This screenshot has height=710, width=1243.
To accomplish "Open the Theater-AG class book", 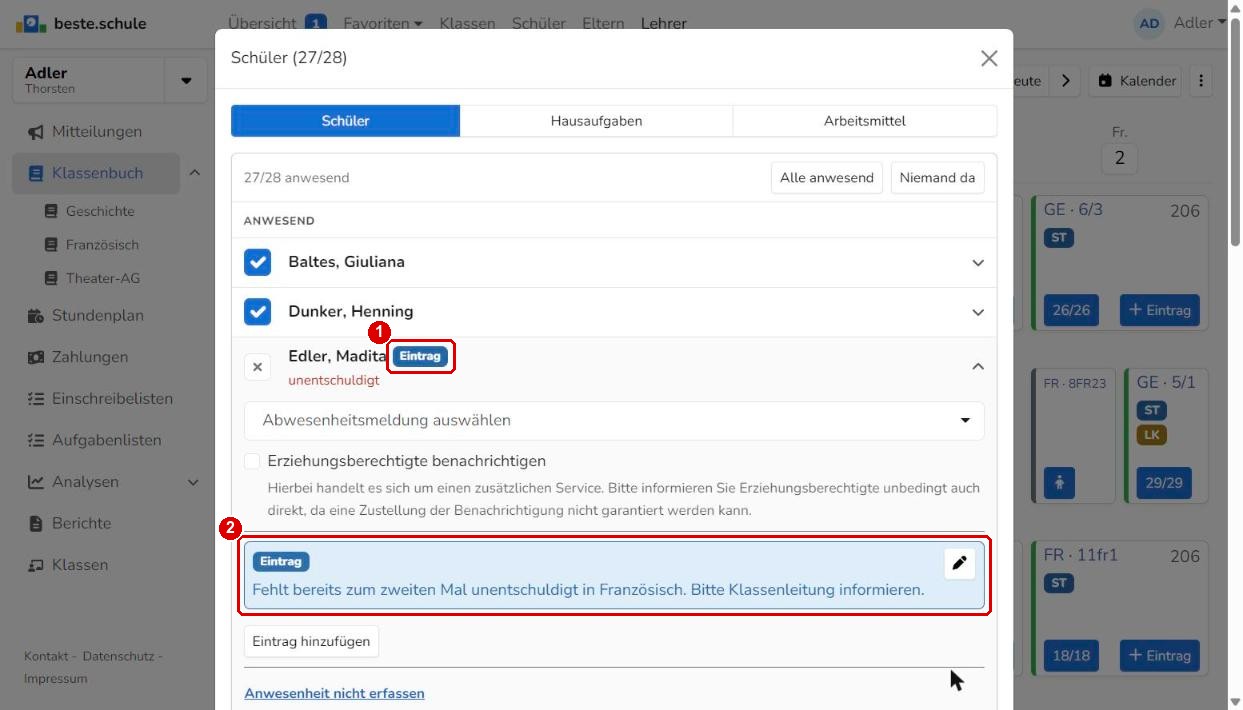I will click(101, 278).
